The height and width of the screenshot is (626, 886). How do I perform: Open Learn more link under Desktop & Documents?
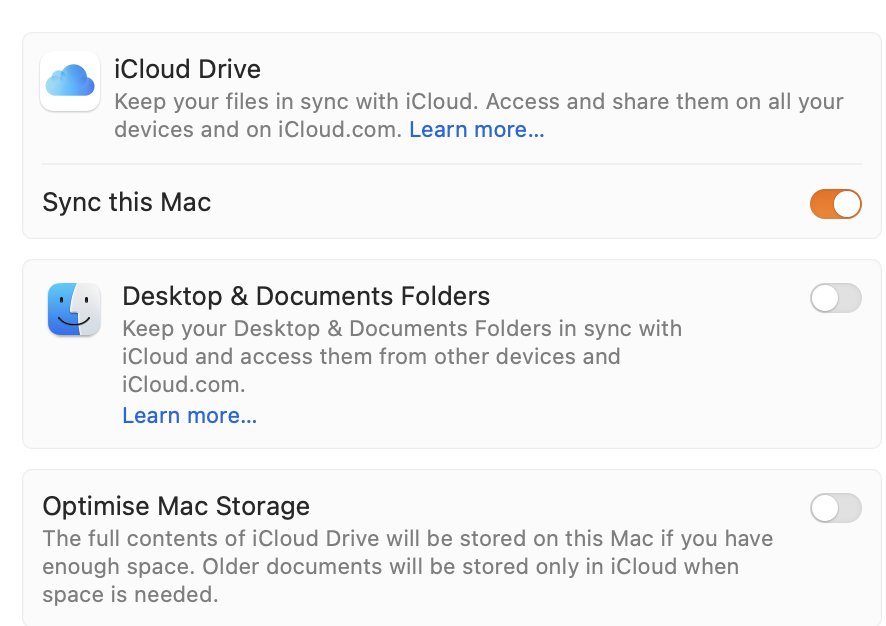click(x=189, y=416)
